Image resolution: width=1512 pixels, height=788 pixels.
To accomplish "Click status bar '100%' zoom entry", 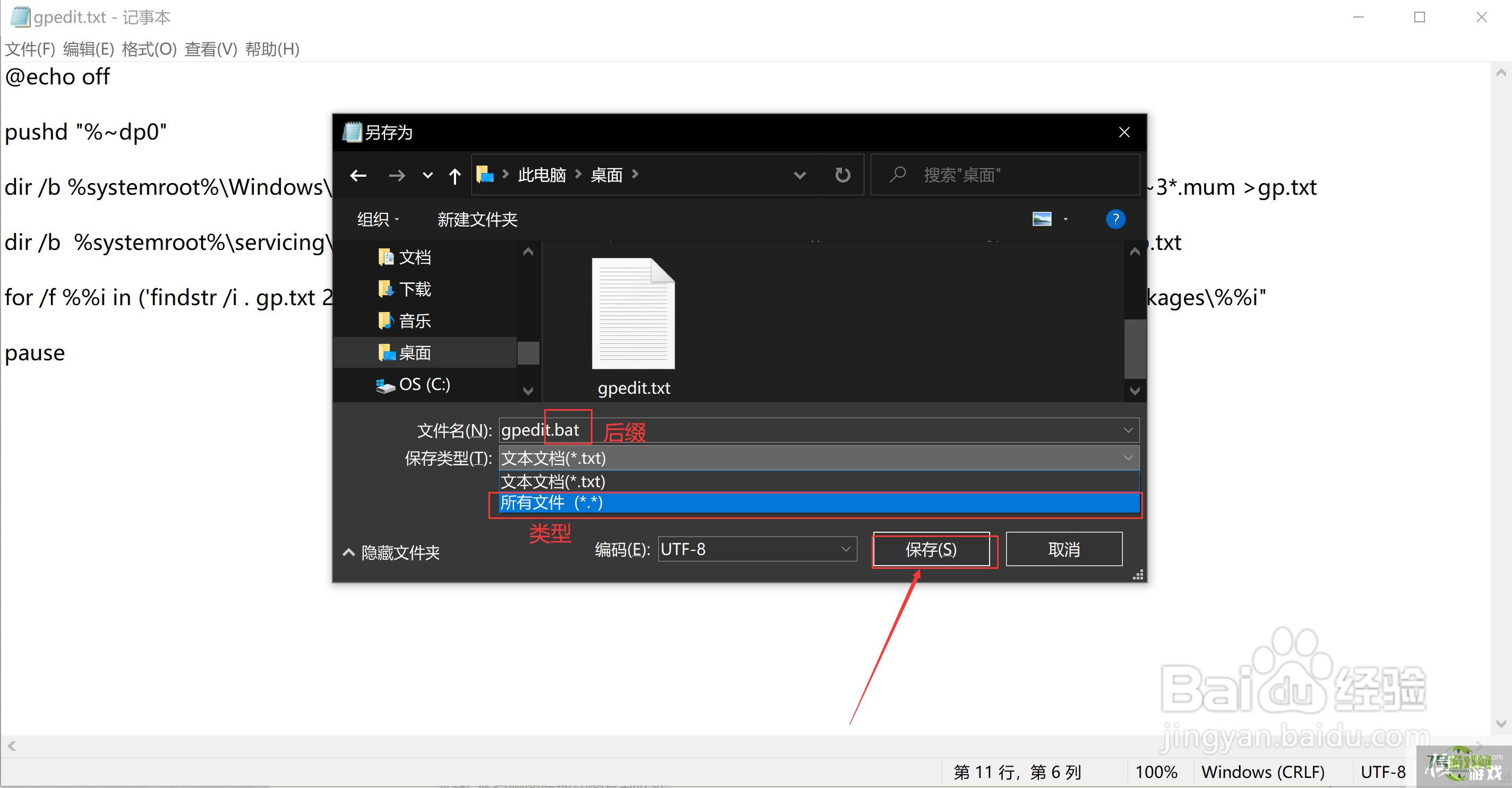I will (1156, 772).
